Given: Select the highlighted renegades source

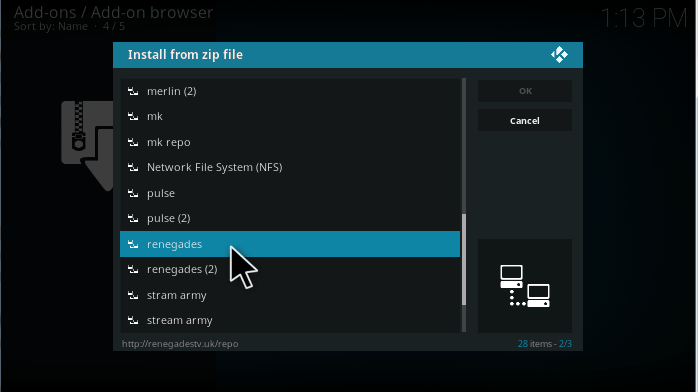Looking at the screenshot, I should 290,244.
